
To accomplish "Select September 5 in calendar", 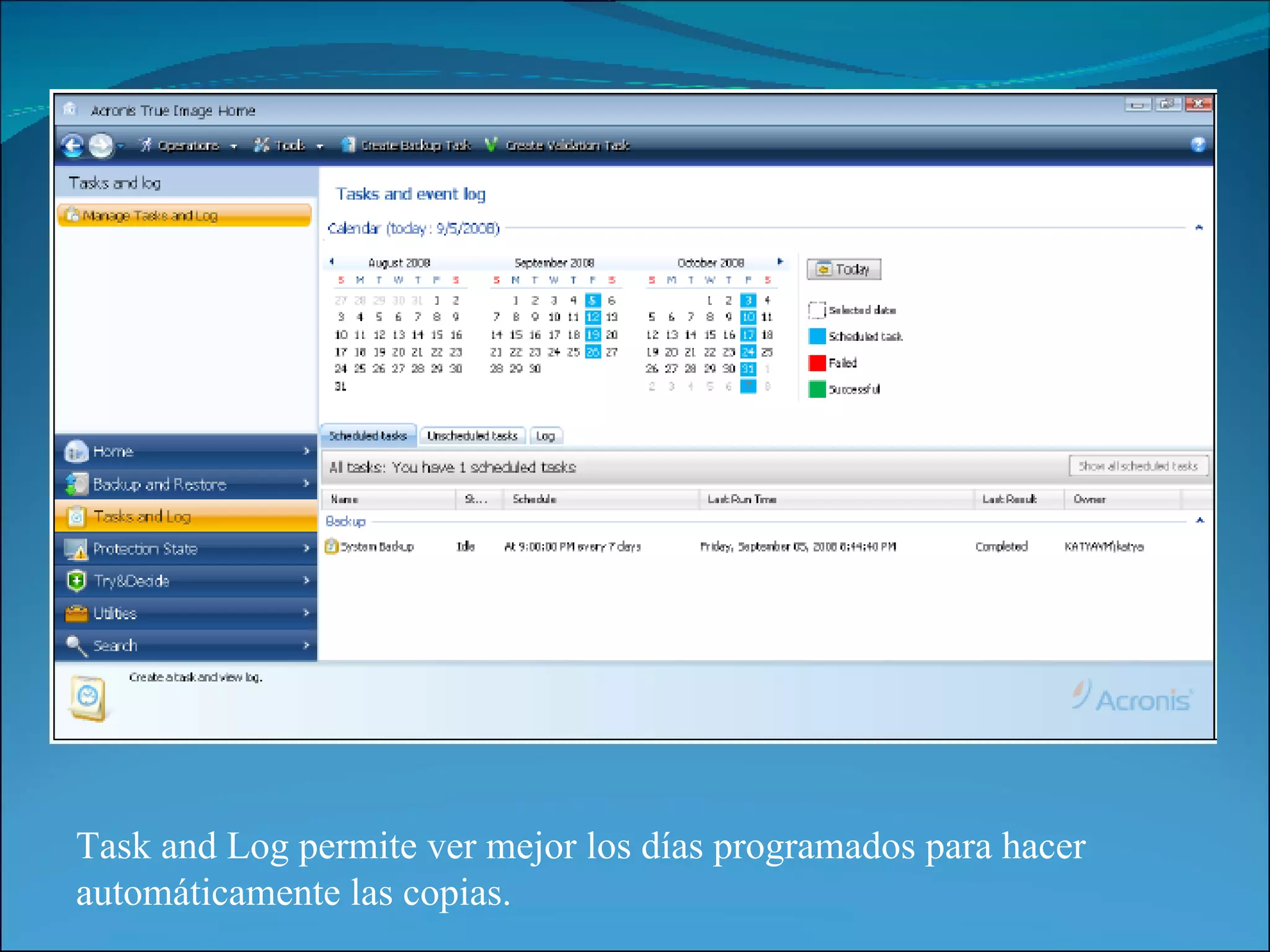I will (593, 301).
